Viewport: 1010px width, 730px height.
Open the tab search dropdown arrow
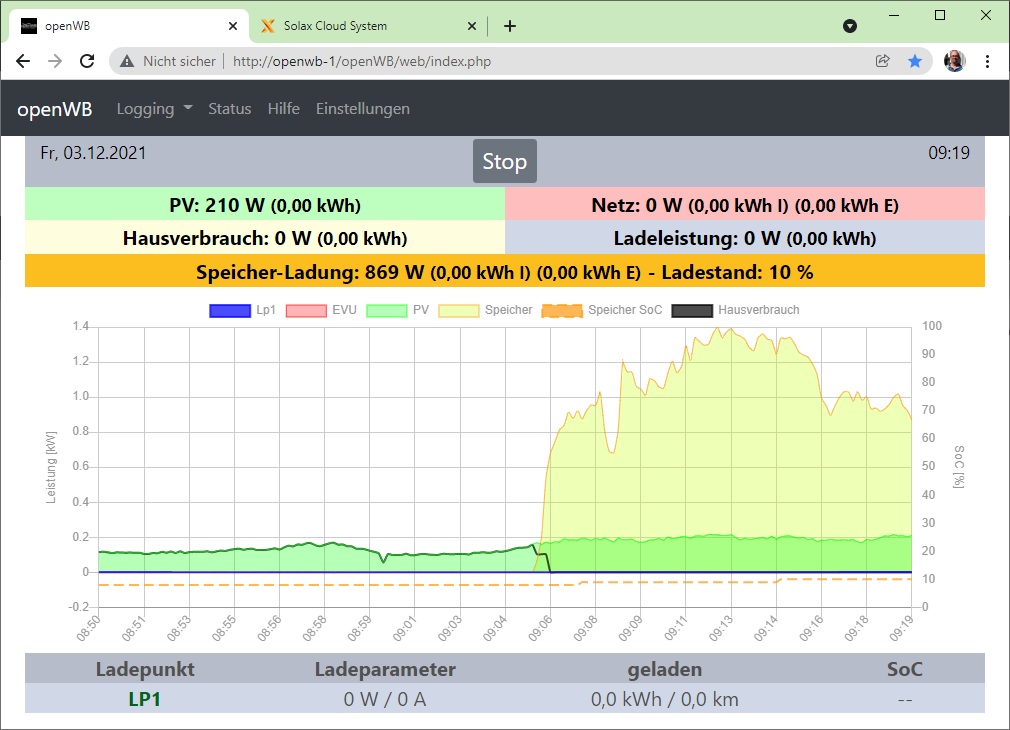click(850, 26)
